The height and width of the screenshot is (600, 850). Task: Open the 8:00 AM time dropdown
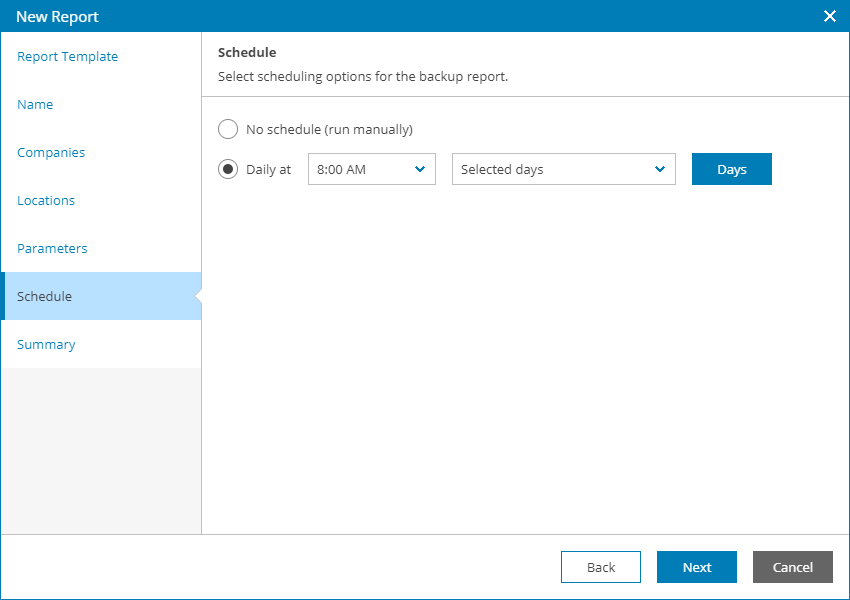(360, 169)
